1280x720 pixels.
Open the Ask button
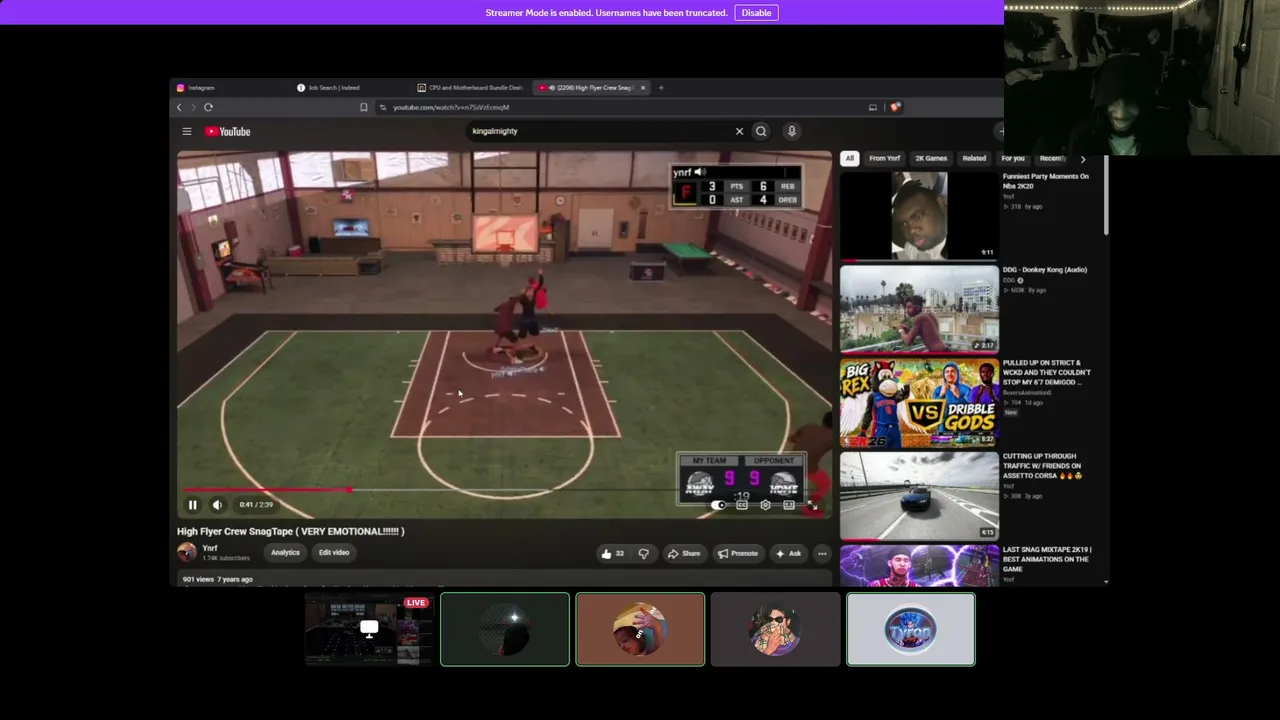788,554
